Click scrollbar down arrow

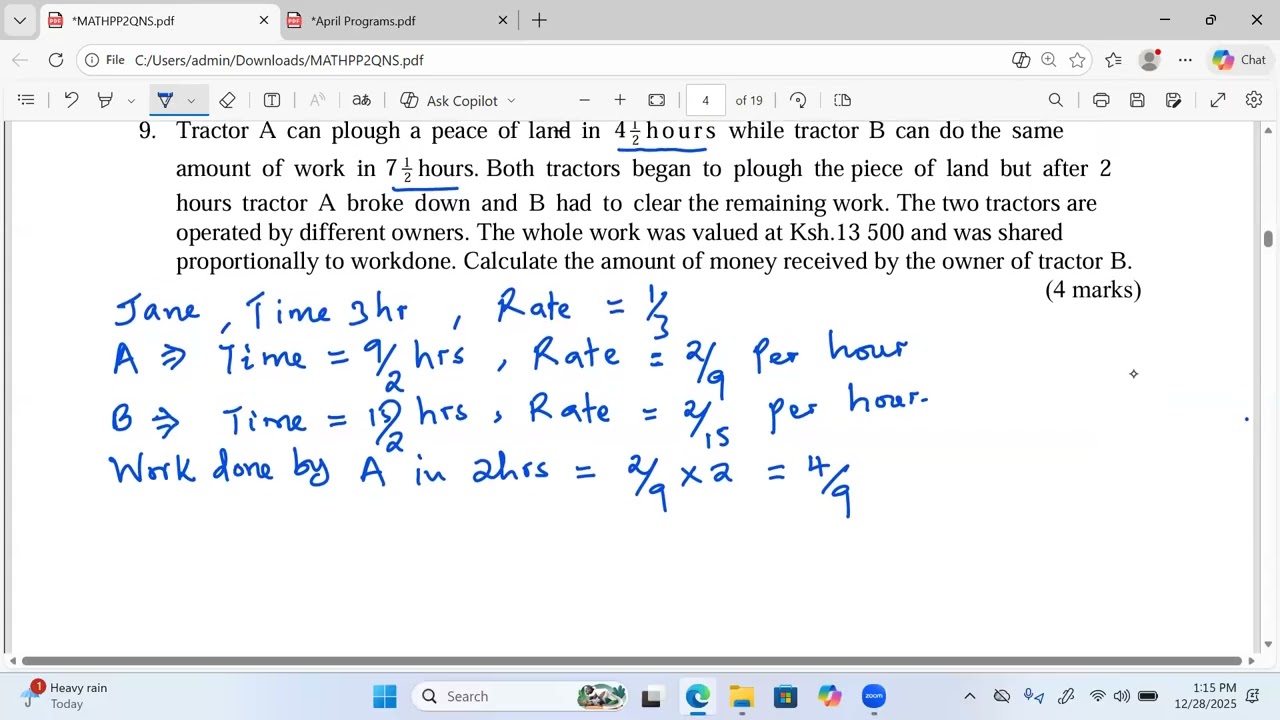(1268, 644)
